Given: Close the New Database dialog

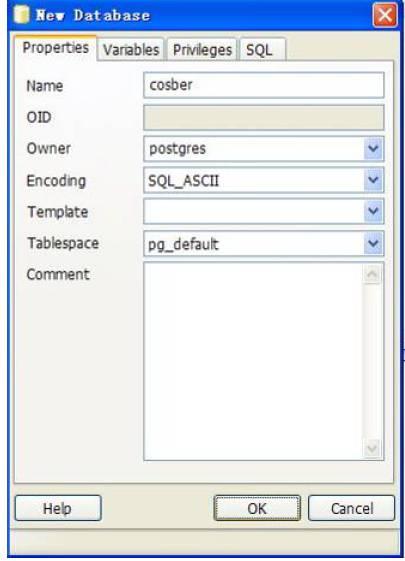Looking at the screenshot, I should 385,15.
